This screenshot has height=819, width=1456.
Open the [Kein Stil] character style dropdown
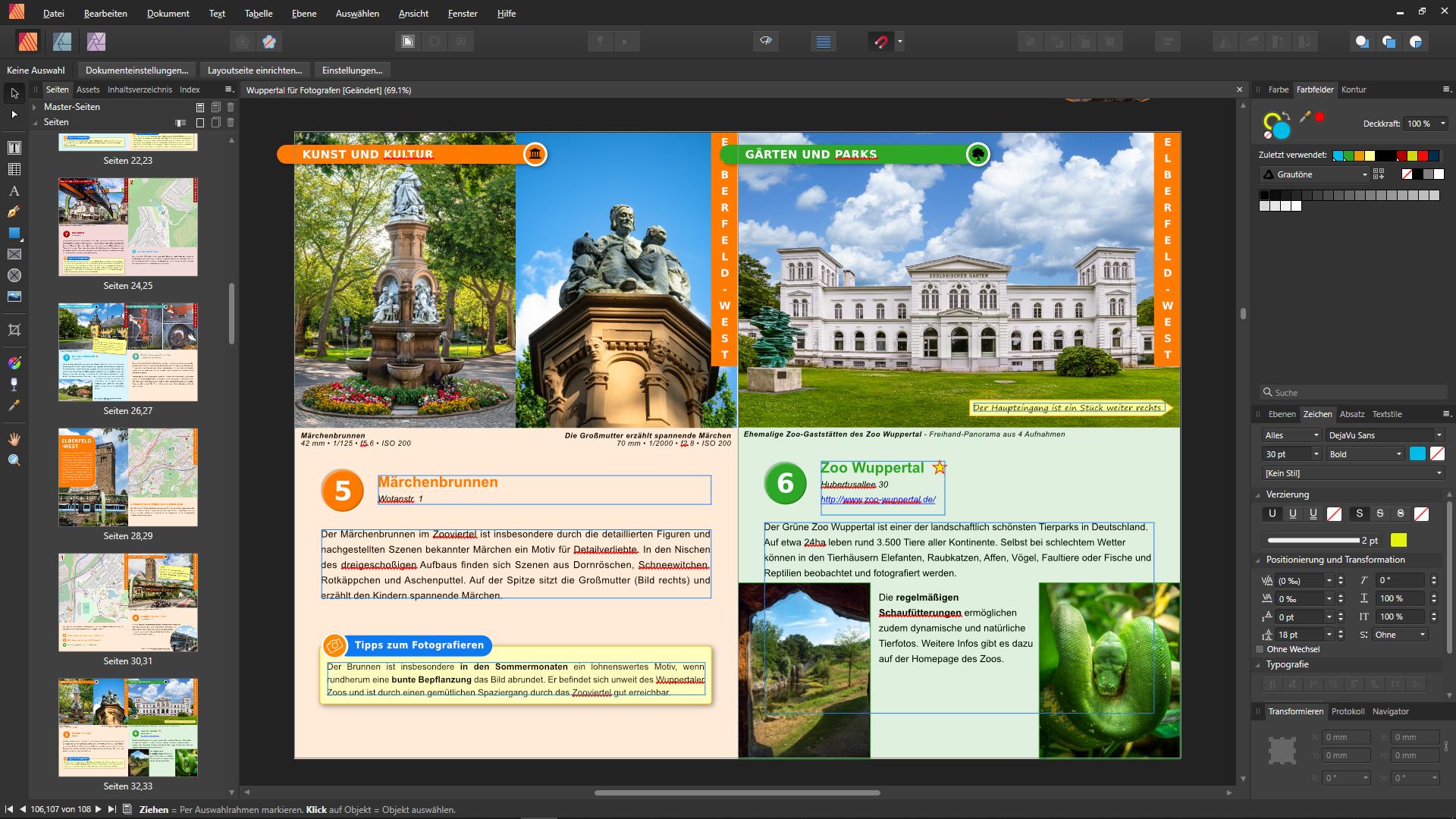(x=1353, y=473)
